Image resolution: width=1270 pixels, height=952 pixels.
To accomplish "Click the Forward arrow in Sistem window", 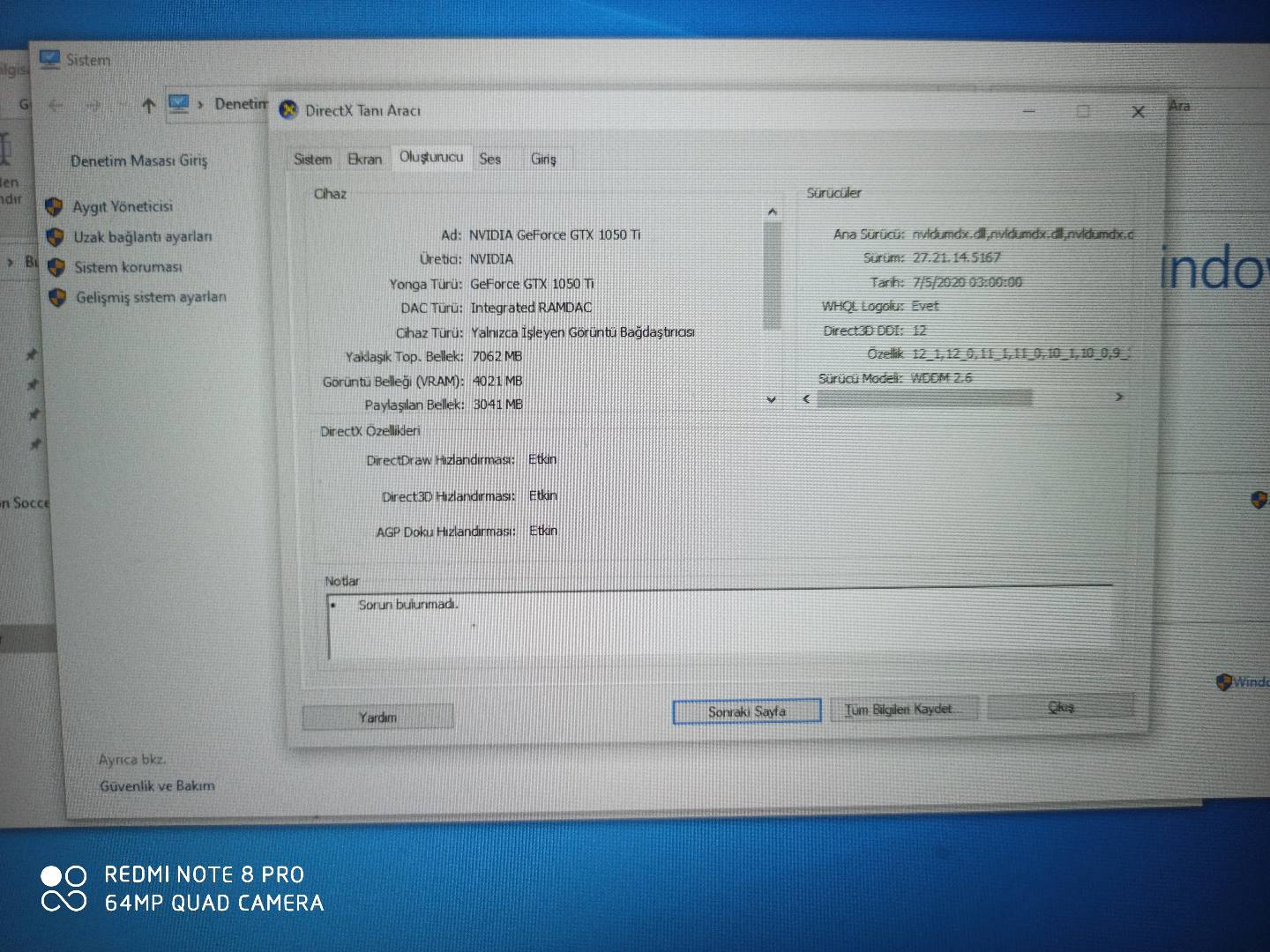I will 93,106.
